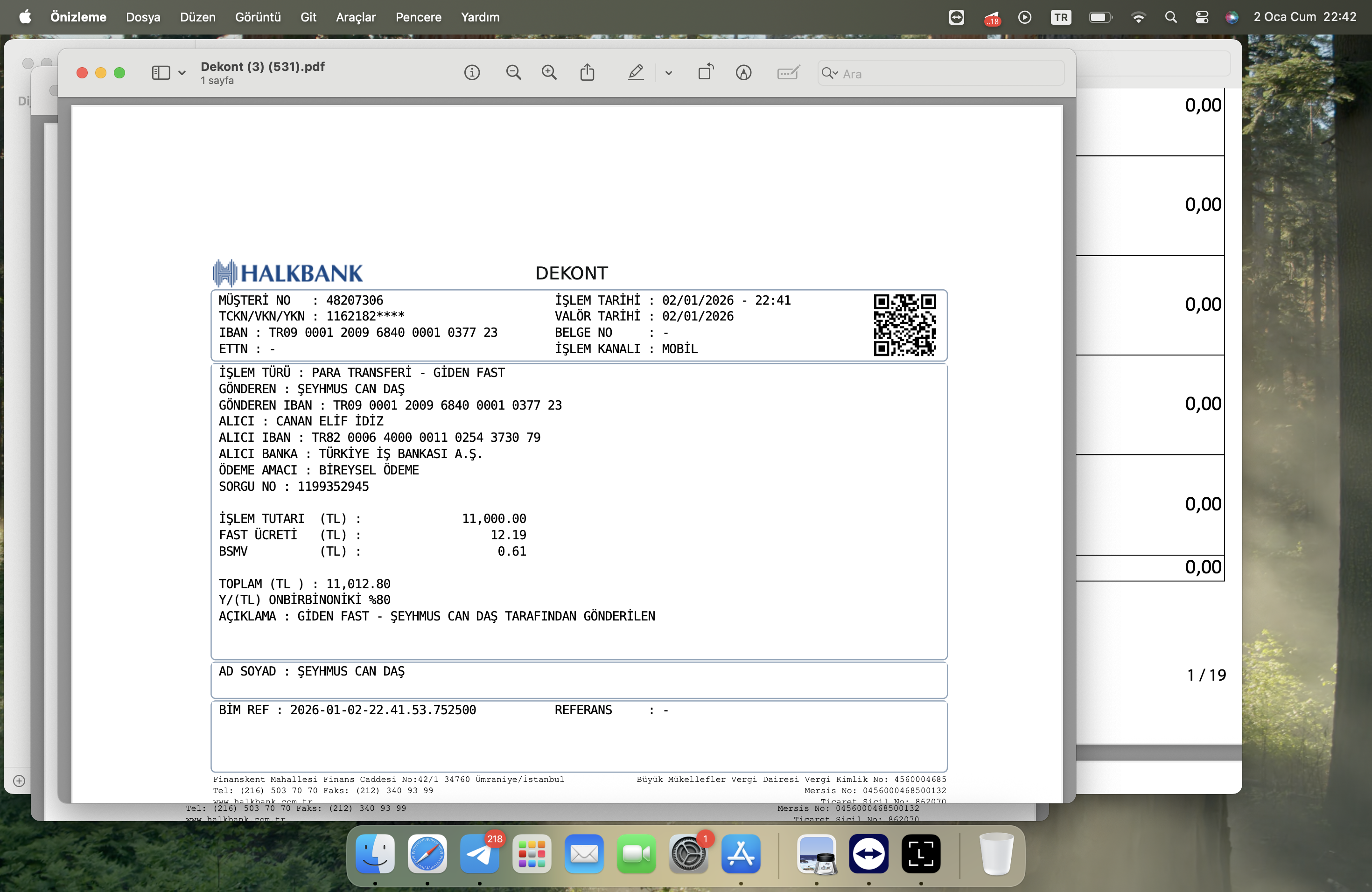Click the ALICI IBAN number TR82 line
The image size is (1372, 892).
(426, 437)
